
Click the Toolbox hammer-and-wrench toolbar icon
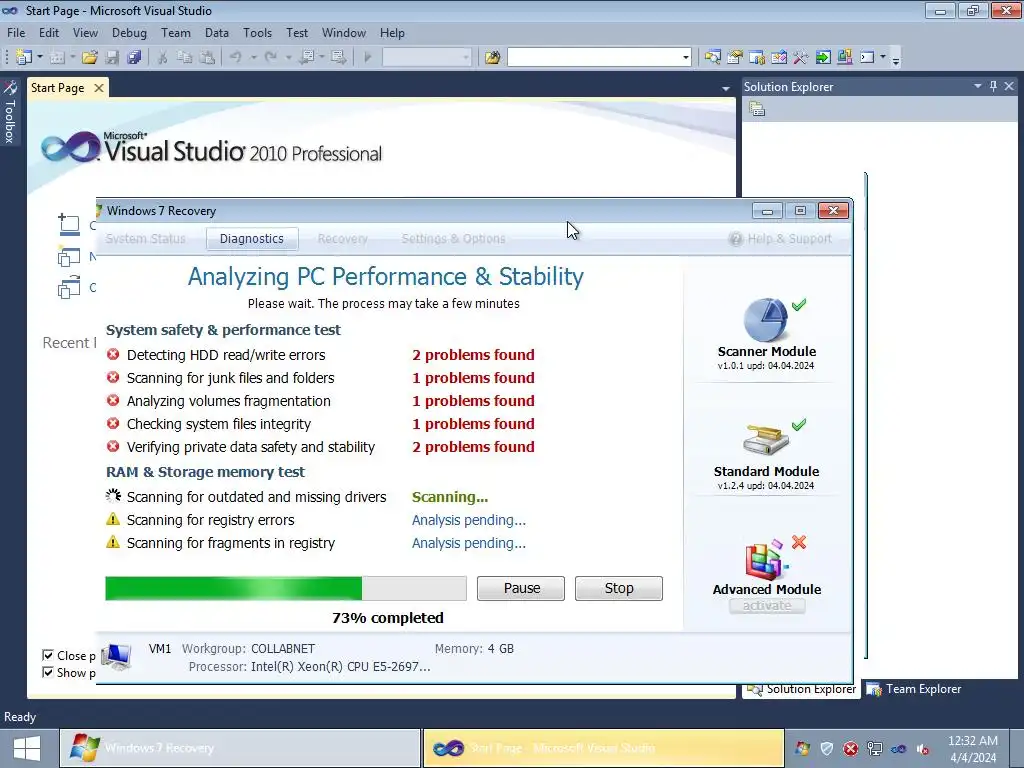(x=801, y=57)
